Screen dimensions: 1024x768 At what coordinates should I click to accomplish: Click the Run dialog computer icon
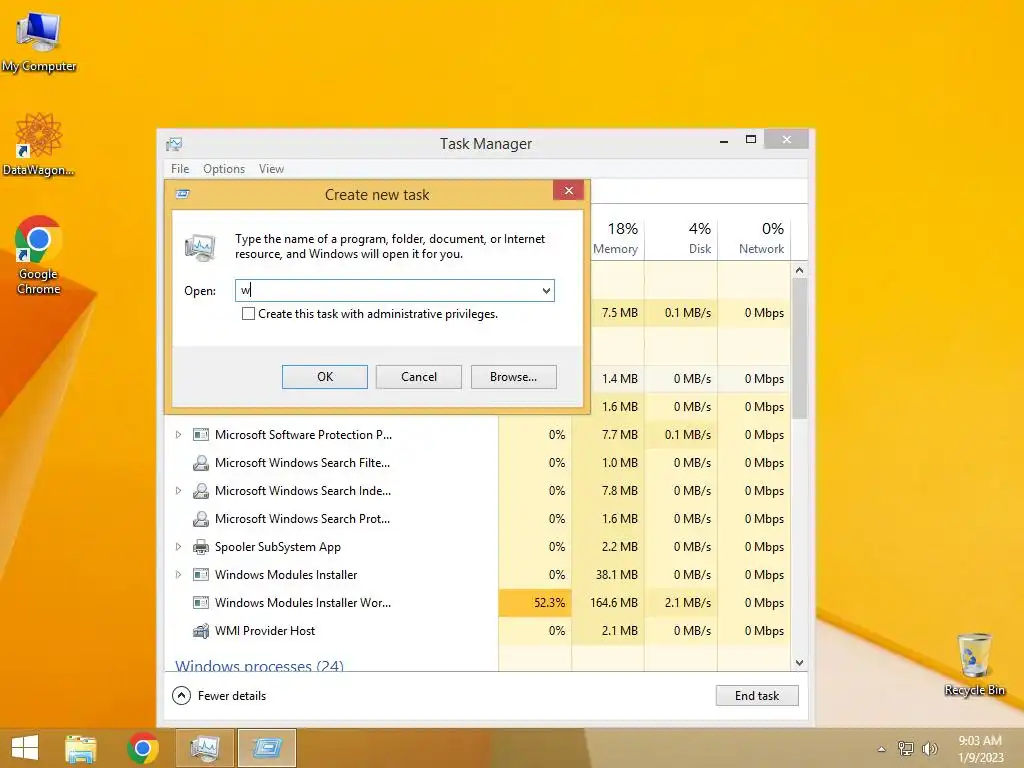pos(201,248)
